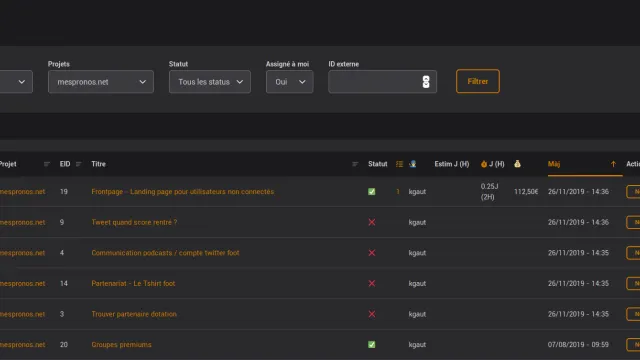Sort by the Màj column header
640x360 pixels.
point(554,164)
